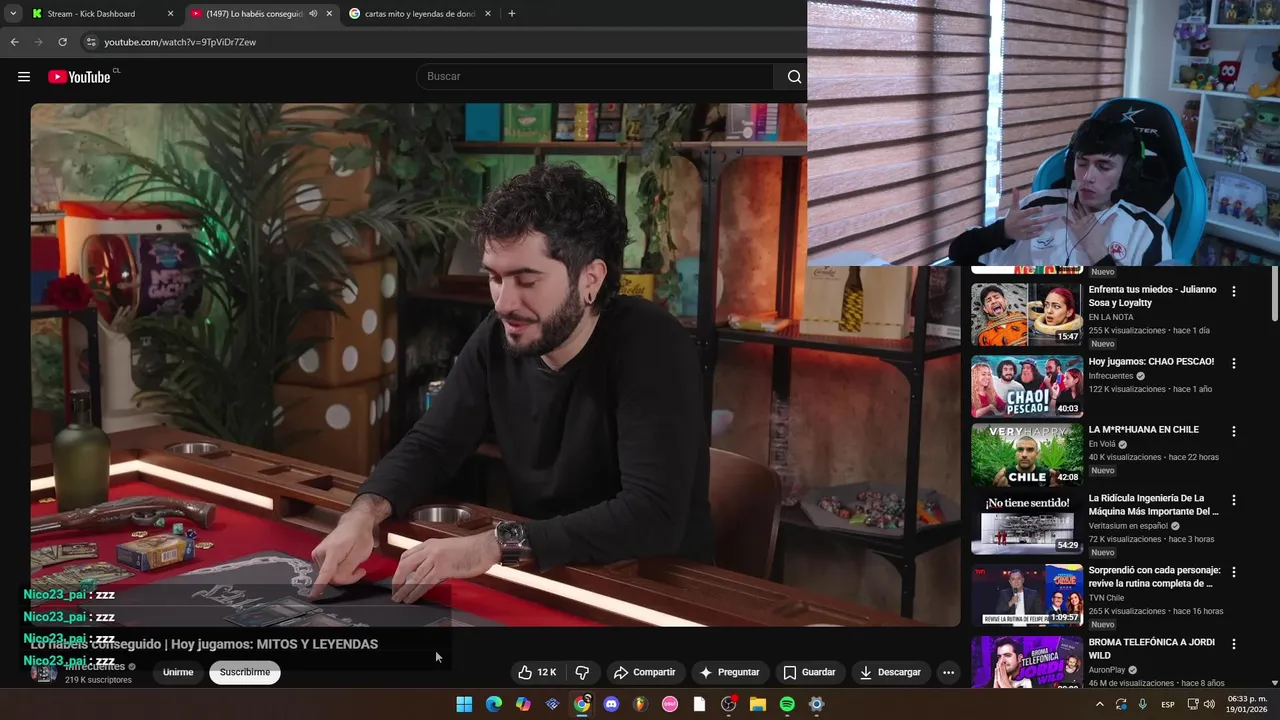
Task: Focus the Buscar search field
Action: coord(595,77)
